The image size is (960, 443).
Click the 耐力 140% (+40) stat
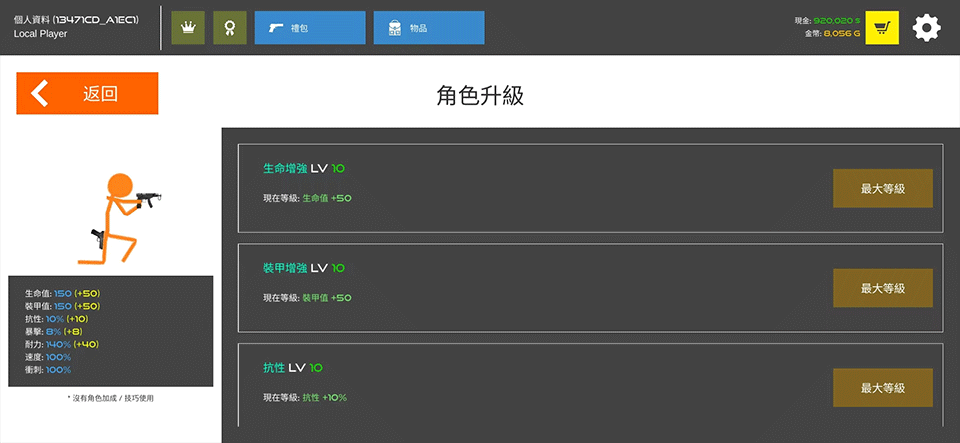61,344
